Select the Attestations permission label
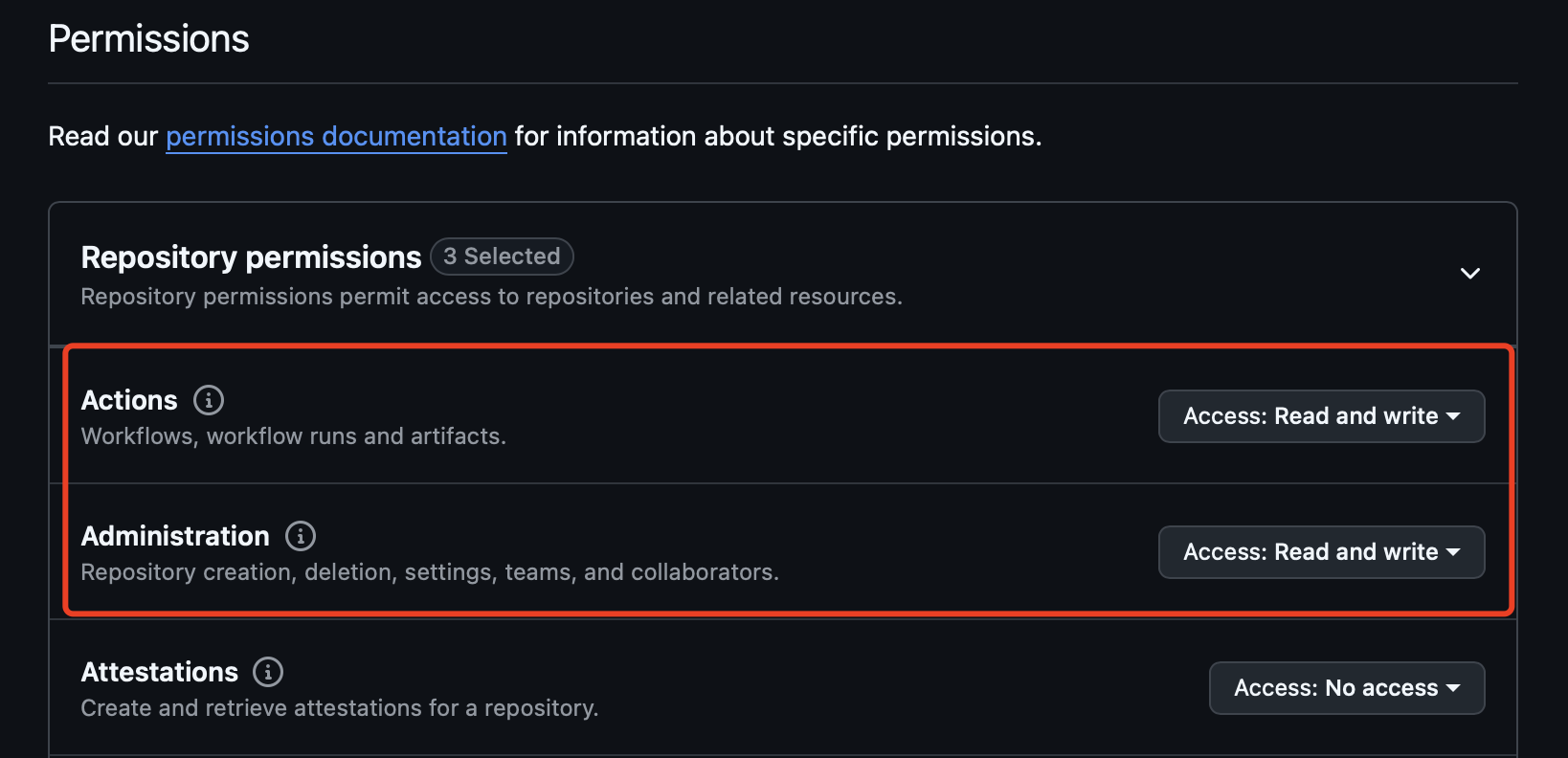 click(160, 672)
